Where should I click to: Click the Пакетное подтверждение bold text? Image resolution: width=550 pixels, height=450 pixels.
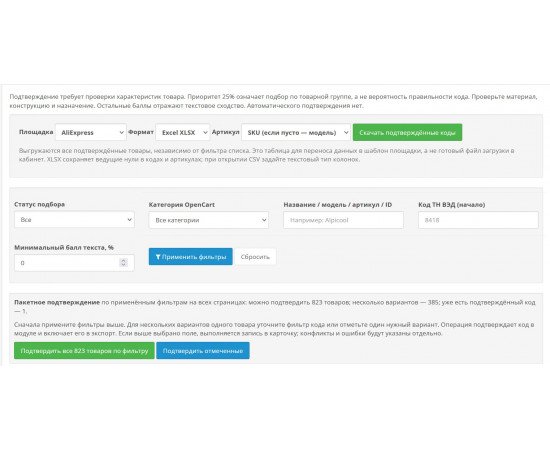point(57,302)
